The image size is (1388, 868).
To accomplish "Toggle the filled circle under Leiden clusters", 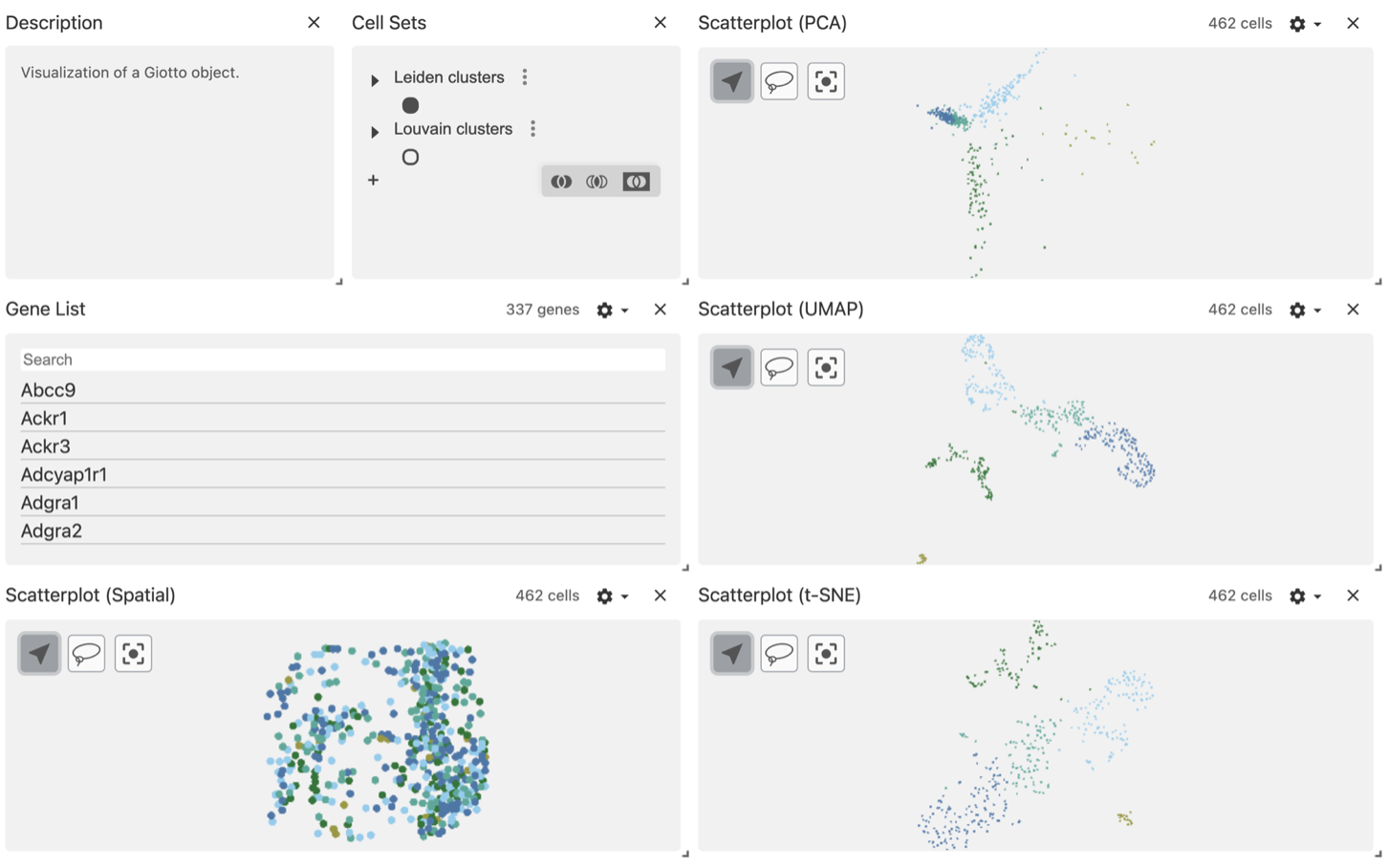I will point(410,105).
